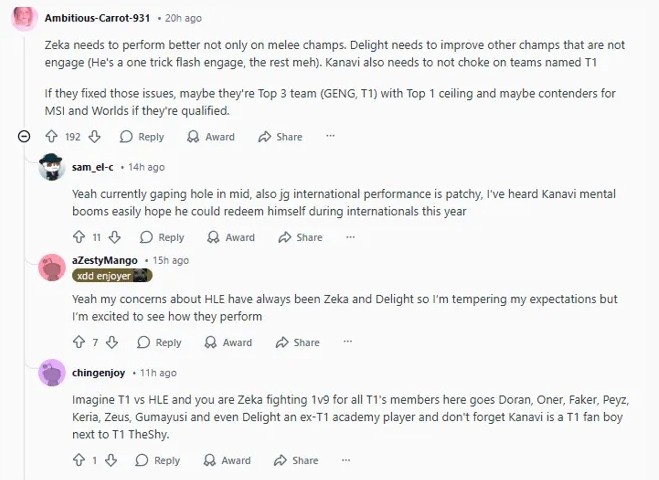Reply to Ambitious-Carrot-931's top comment

click(141, 136)
